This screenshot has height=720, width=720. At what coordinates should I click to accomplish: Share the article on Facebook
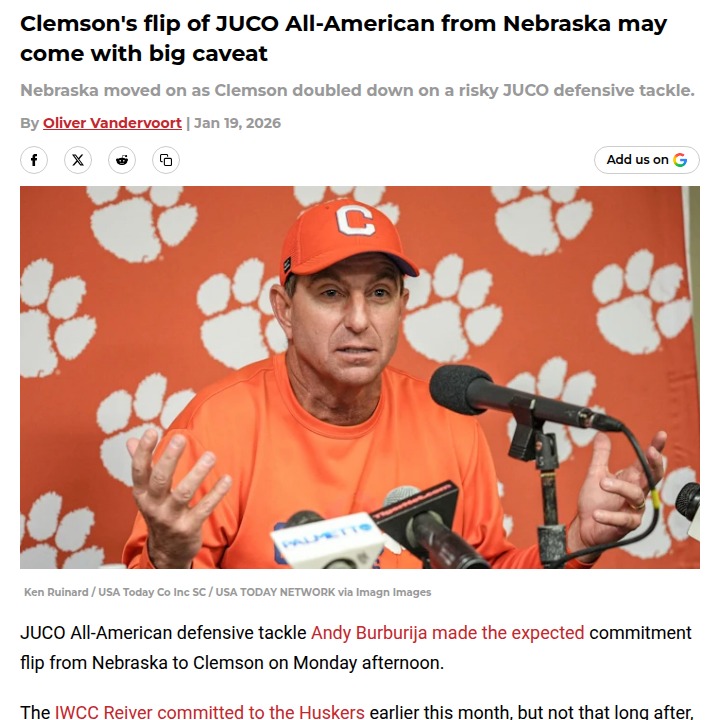34,160
